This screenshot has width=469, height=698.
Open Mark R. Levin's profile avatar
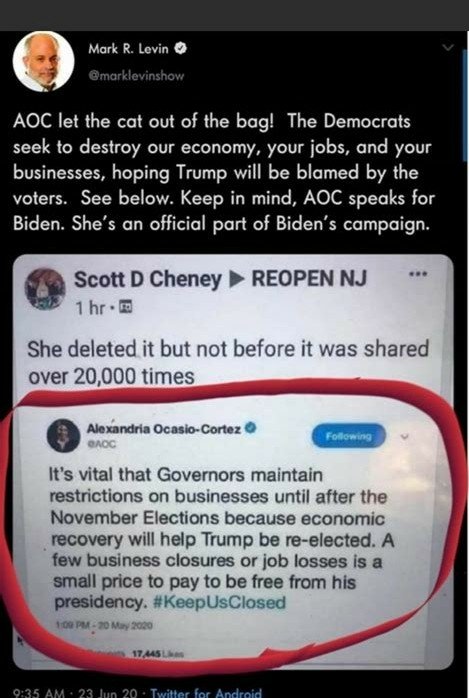tap(43, 62)
